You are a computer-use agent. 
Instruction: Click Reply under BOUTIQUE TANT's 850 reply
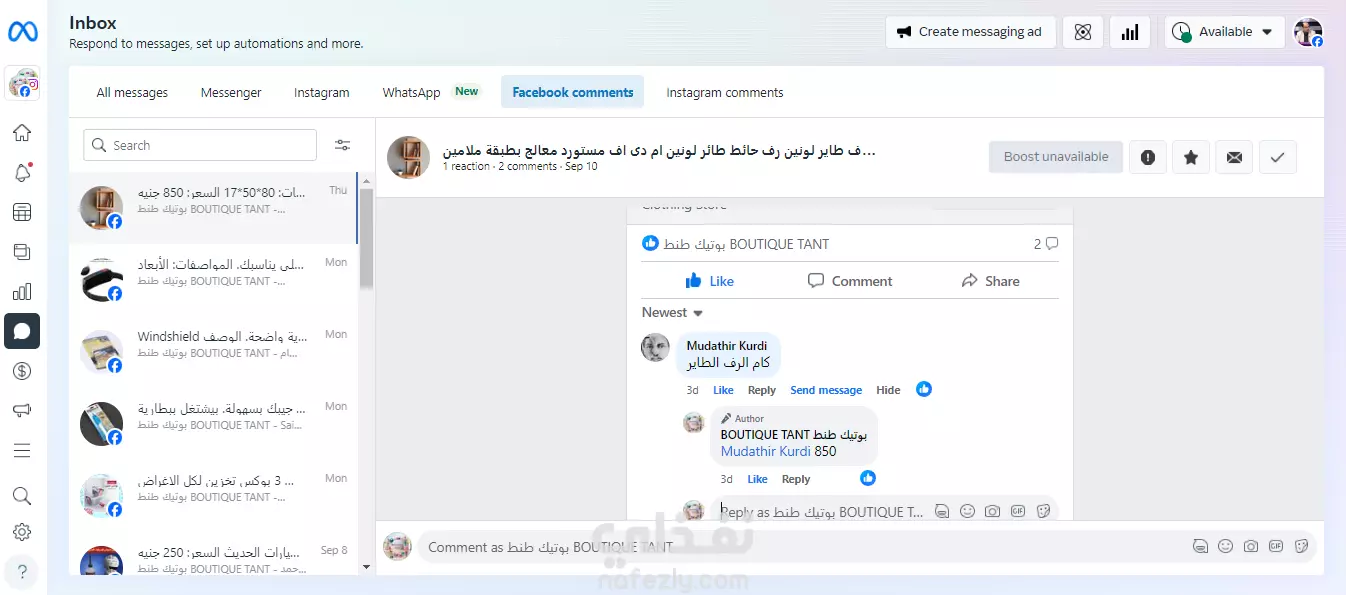(796, 479)
